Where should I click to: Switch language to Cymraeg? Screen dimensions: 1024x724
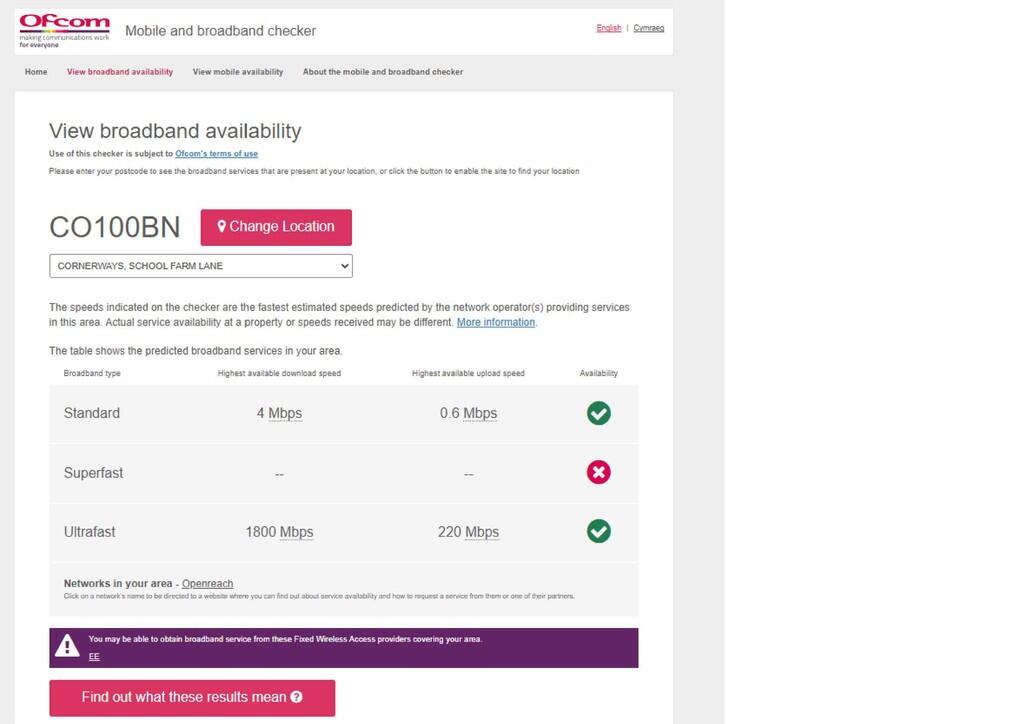(x=649, y=28)
